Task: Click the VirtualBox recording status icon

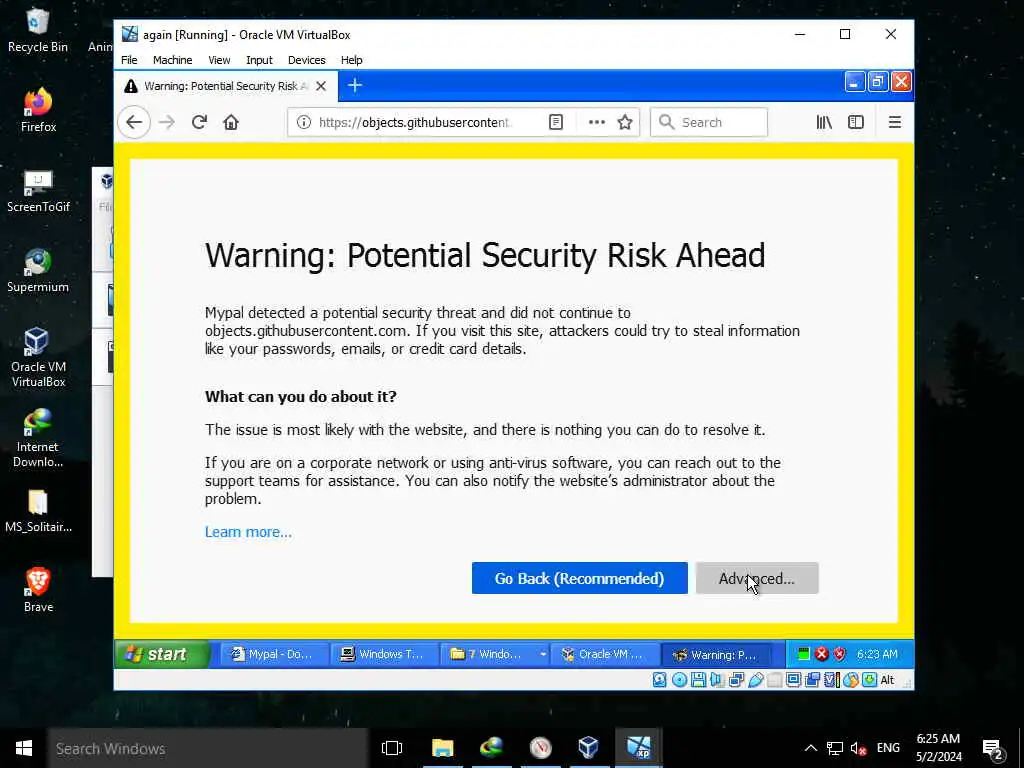Action: click(812, 680)
